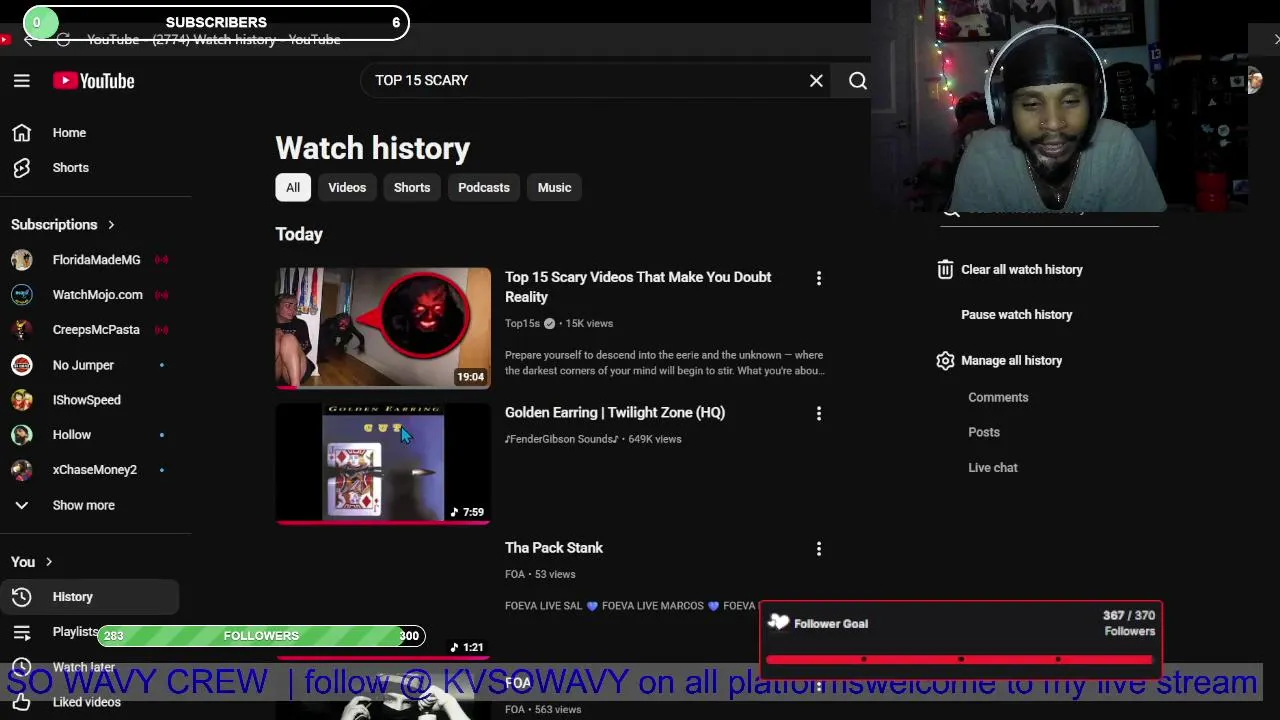Click Pause watch history
Image resolution: width=1280 pixels, height=720 pixels.
[1016, 315]
